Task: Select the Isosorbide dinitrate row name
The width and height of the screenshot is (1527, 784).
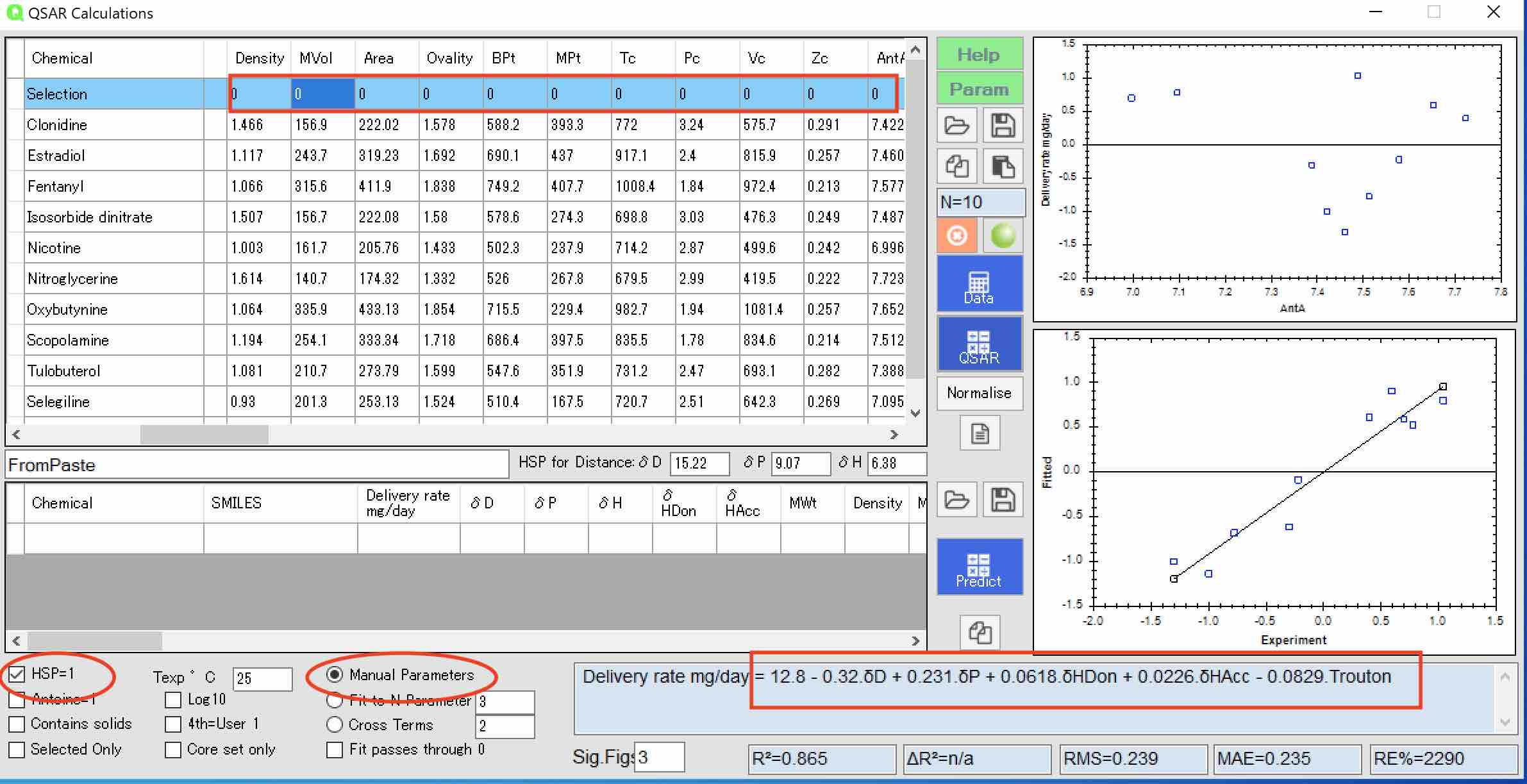Action: (90, 217)
